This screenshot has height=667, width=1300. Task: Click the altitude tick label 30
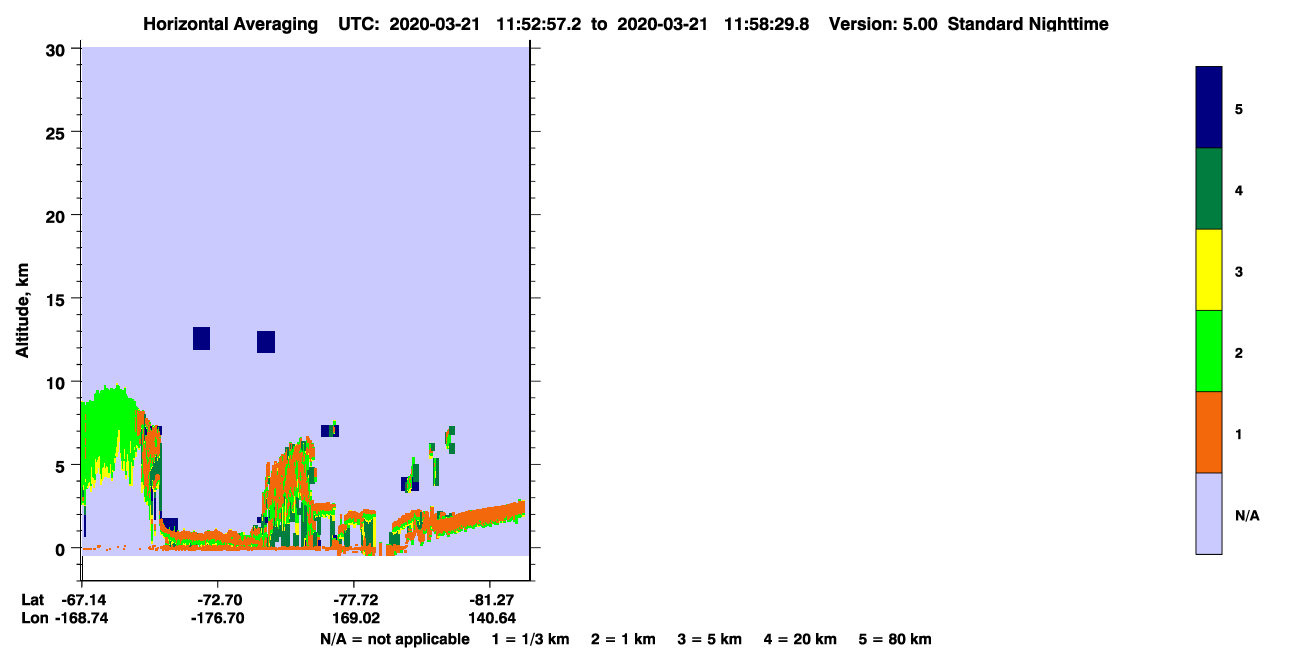click(58, 49)
